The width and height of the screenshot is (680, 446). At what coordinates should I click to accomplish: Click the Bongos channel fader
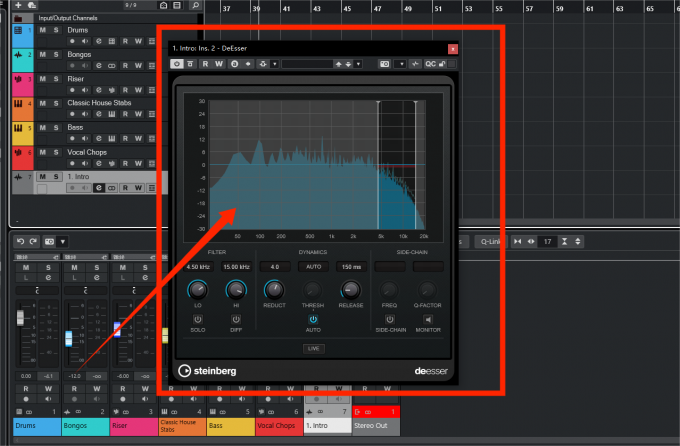tap(69, 338)
